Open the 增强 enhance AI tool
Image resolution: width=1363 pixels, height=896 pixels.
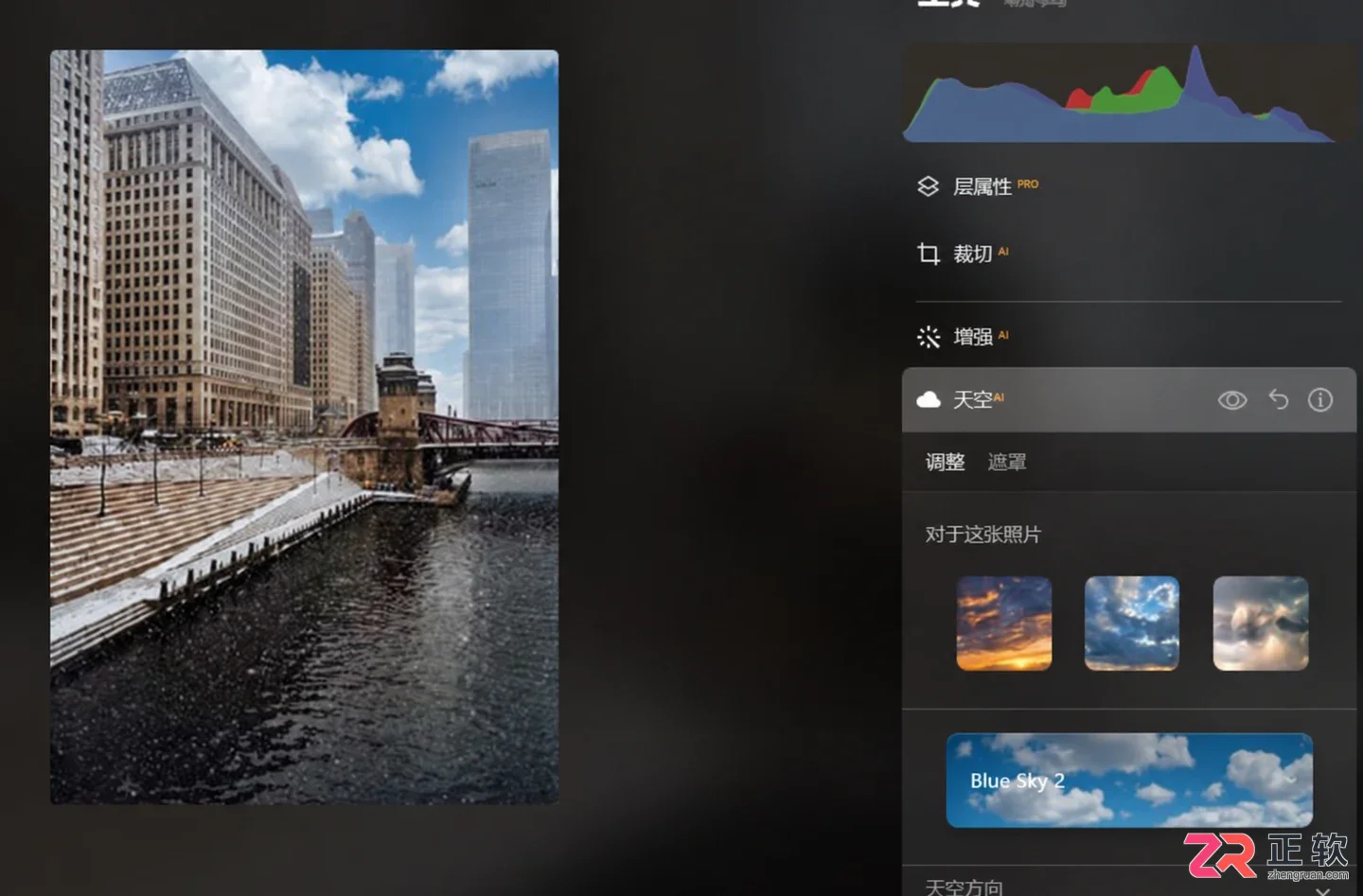pos(963,337)
